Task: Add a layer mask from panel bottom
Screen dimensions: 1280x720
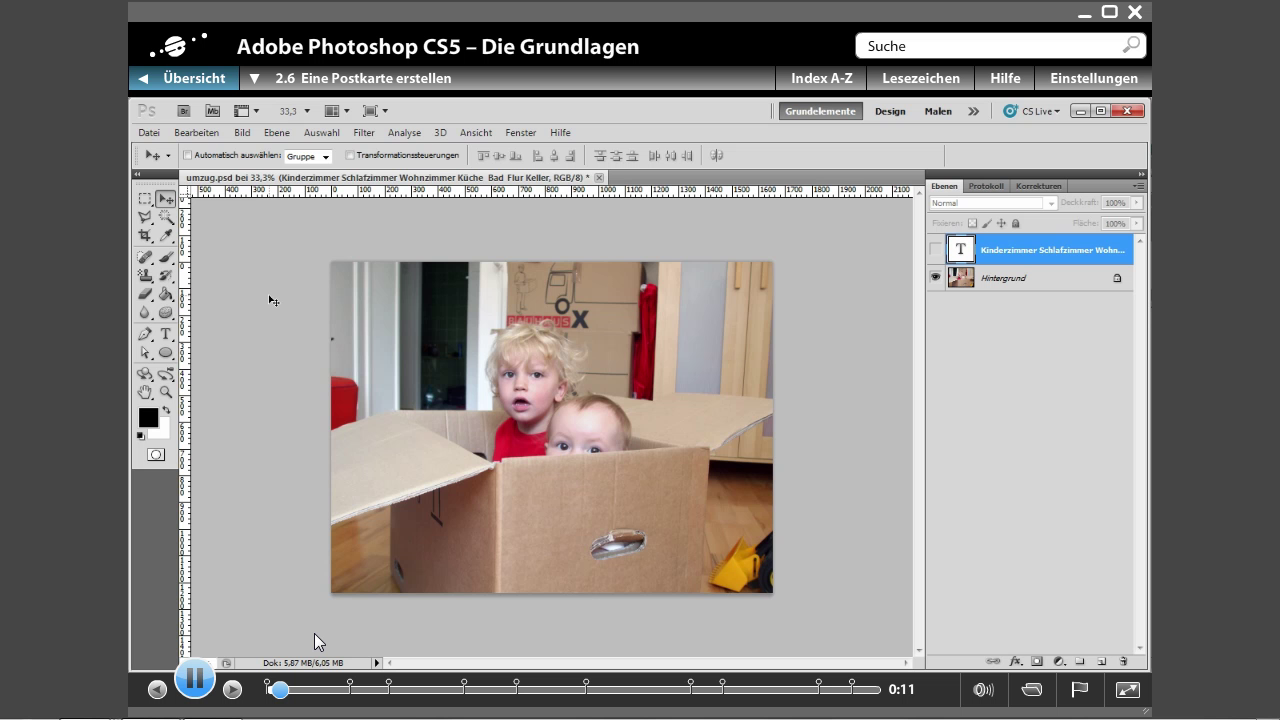Action: 1037,661
